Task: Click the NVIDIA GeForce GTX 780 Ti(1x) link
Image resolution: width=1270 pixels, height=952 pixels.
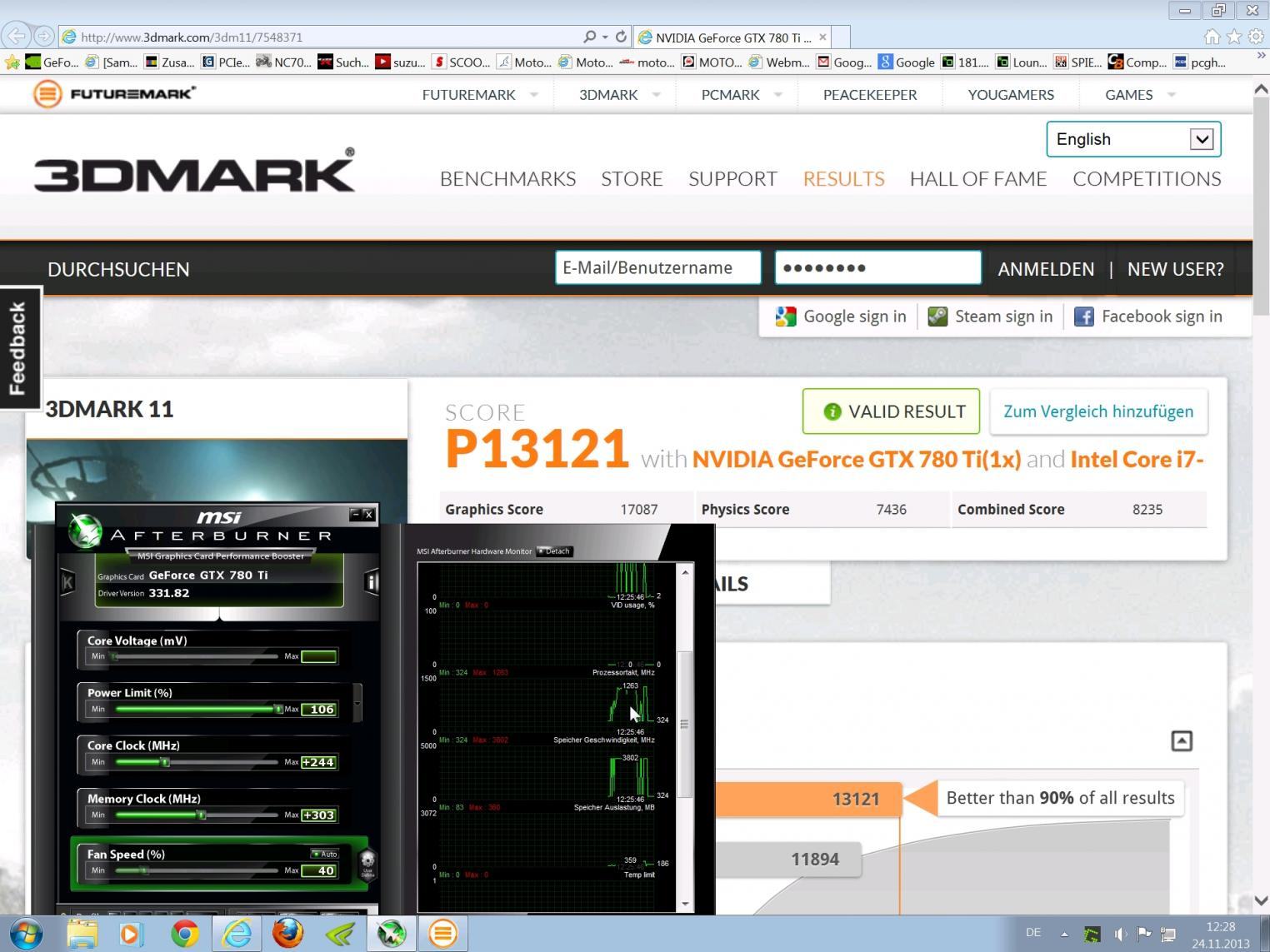Action: point(857,460)
